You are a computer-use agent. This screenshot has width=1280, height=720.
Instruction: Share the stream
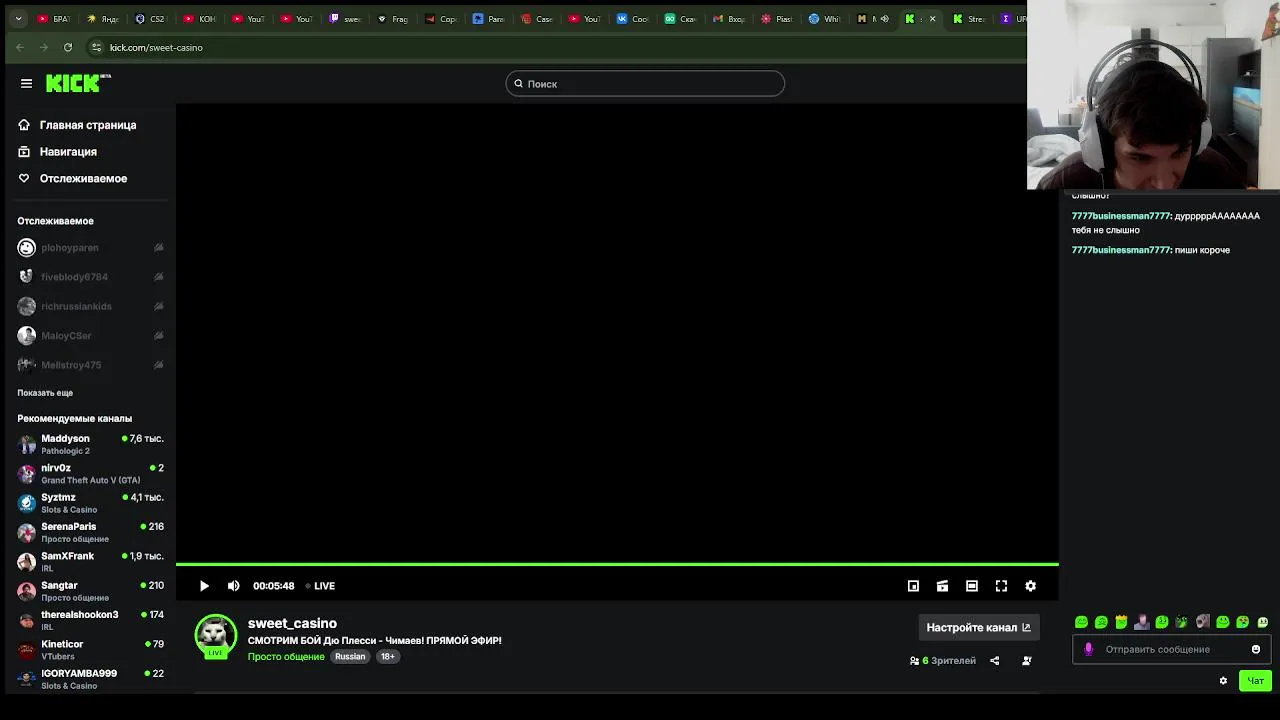994,661
